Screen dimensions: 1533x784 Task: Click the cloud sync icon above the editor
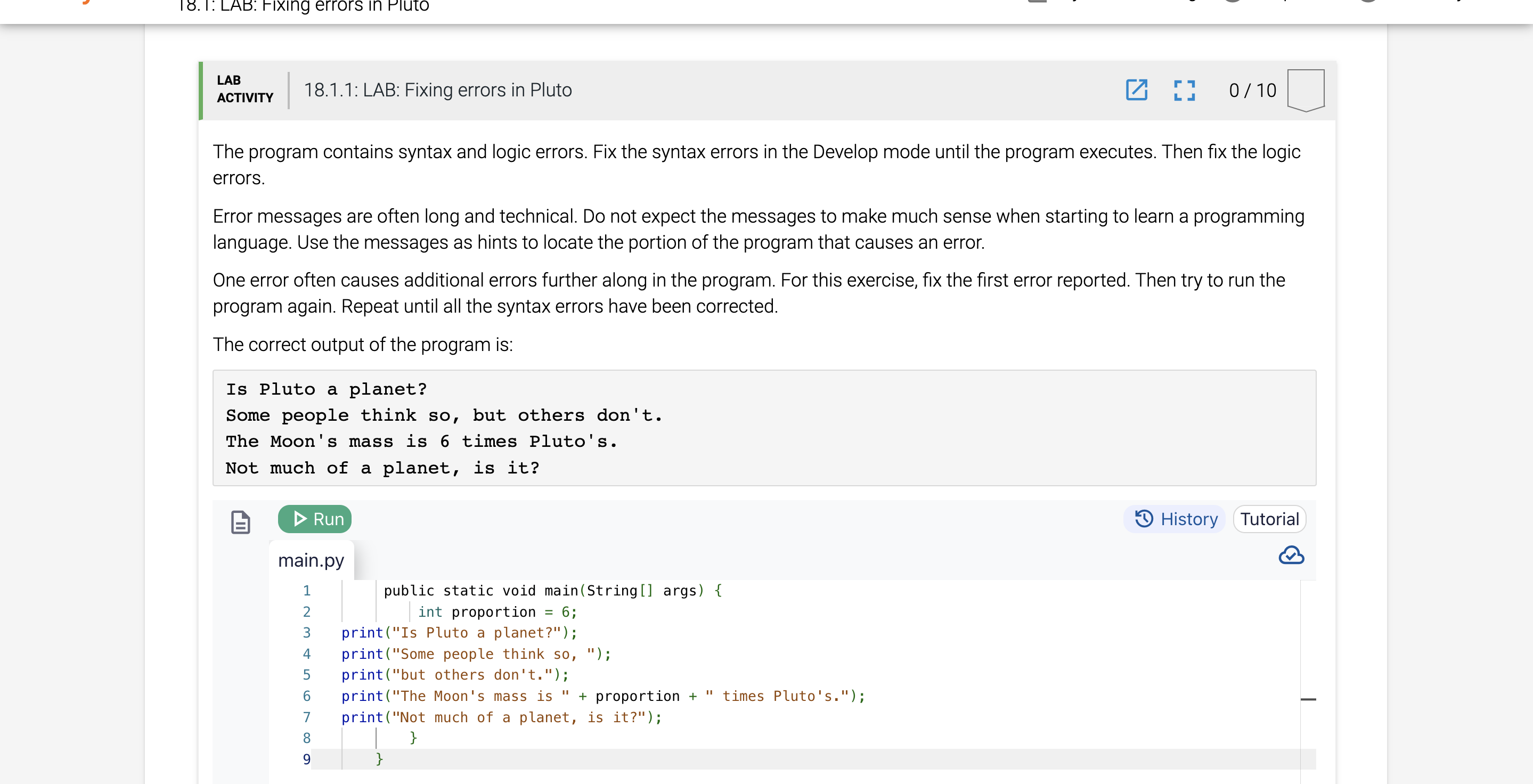pos(1291,556)
